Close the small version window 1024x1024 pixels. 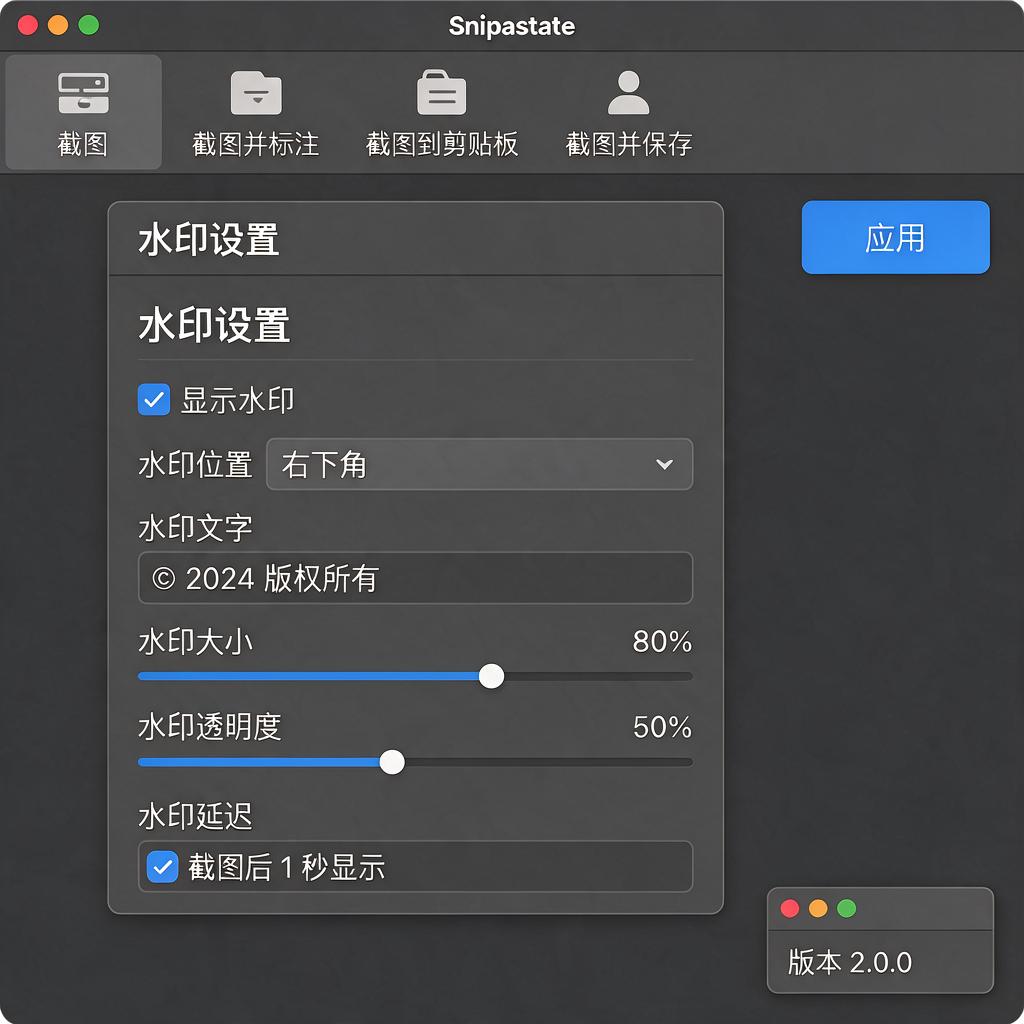pos(790,908)
